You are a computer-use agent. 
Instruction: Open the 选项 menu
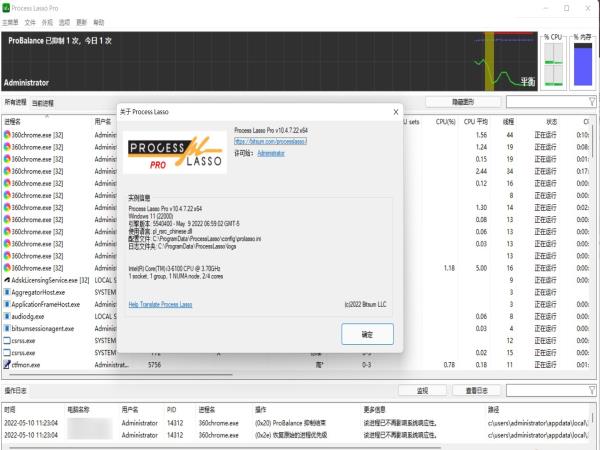pyautogui.click(x=64, y=22)
